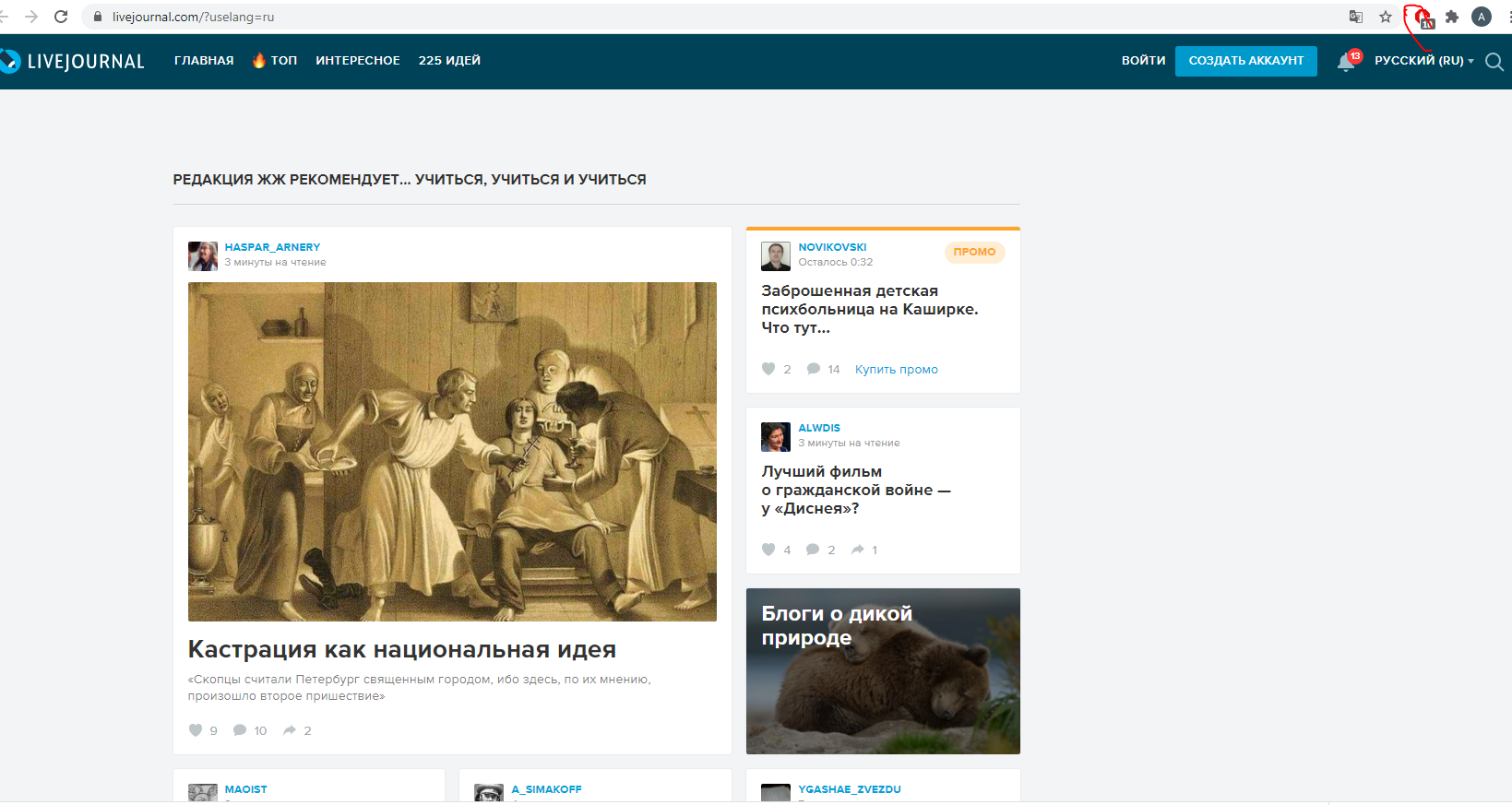Click the heading РЕДАКЦИЯ ЖЖ РЕКОМЕНДУЕТ
1512x805 pixels.
click(410, 180)
